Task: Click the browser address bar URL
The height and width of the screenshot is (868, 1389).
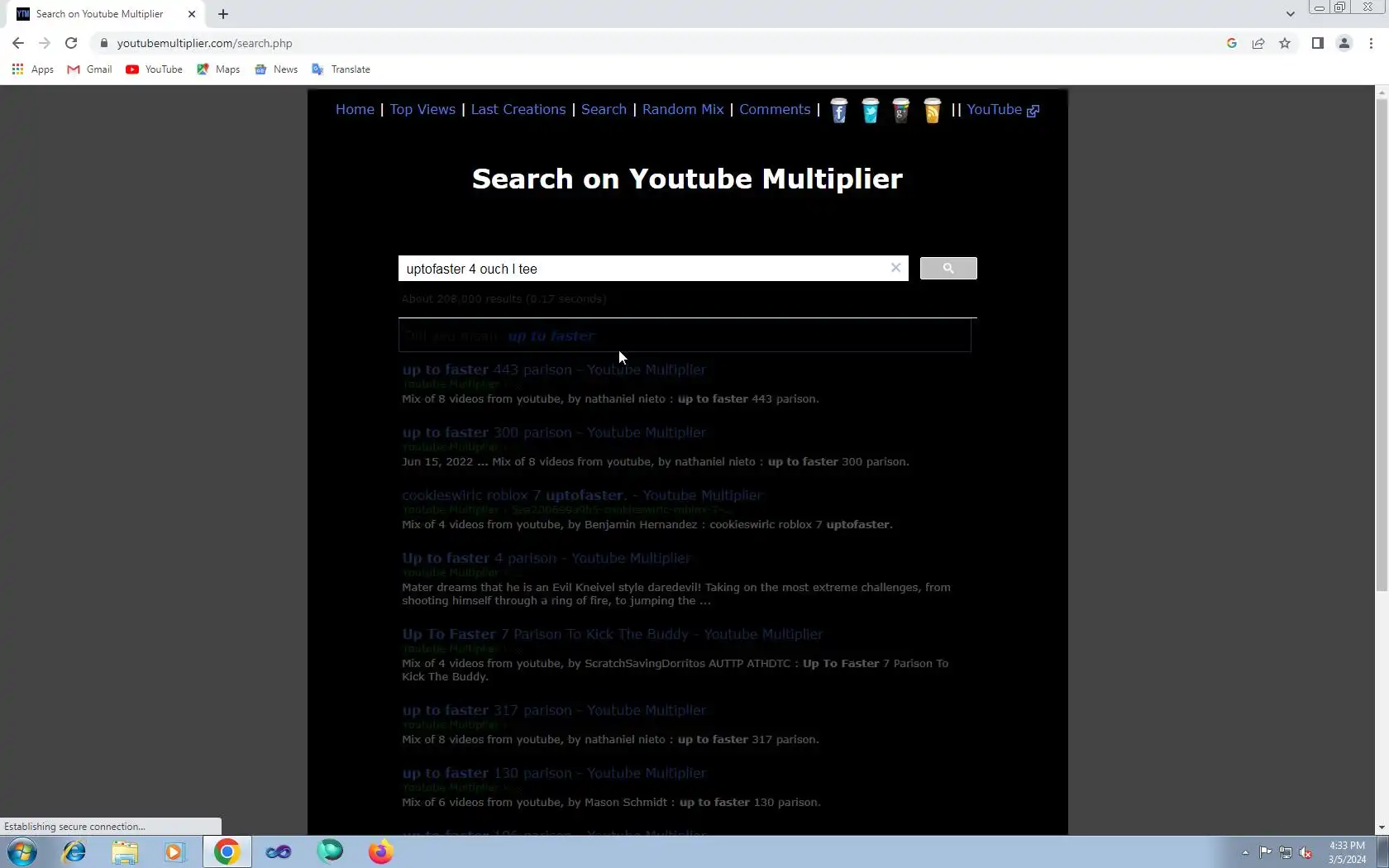Action: tap(204, 43)
